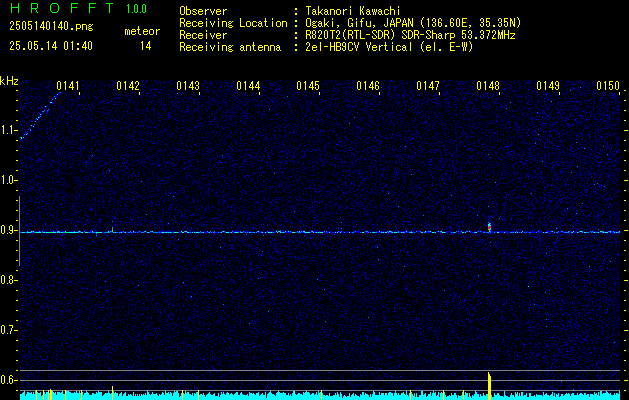Image resolution: width=629 pixels, height=400 pixels.
Task: Click the meteor label
Action: (x=142, y=31)
